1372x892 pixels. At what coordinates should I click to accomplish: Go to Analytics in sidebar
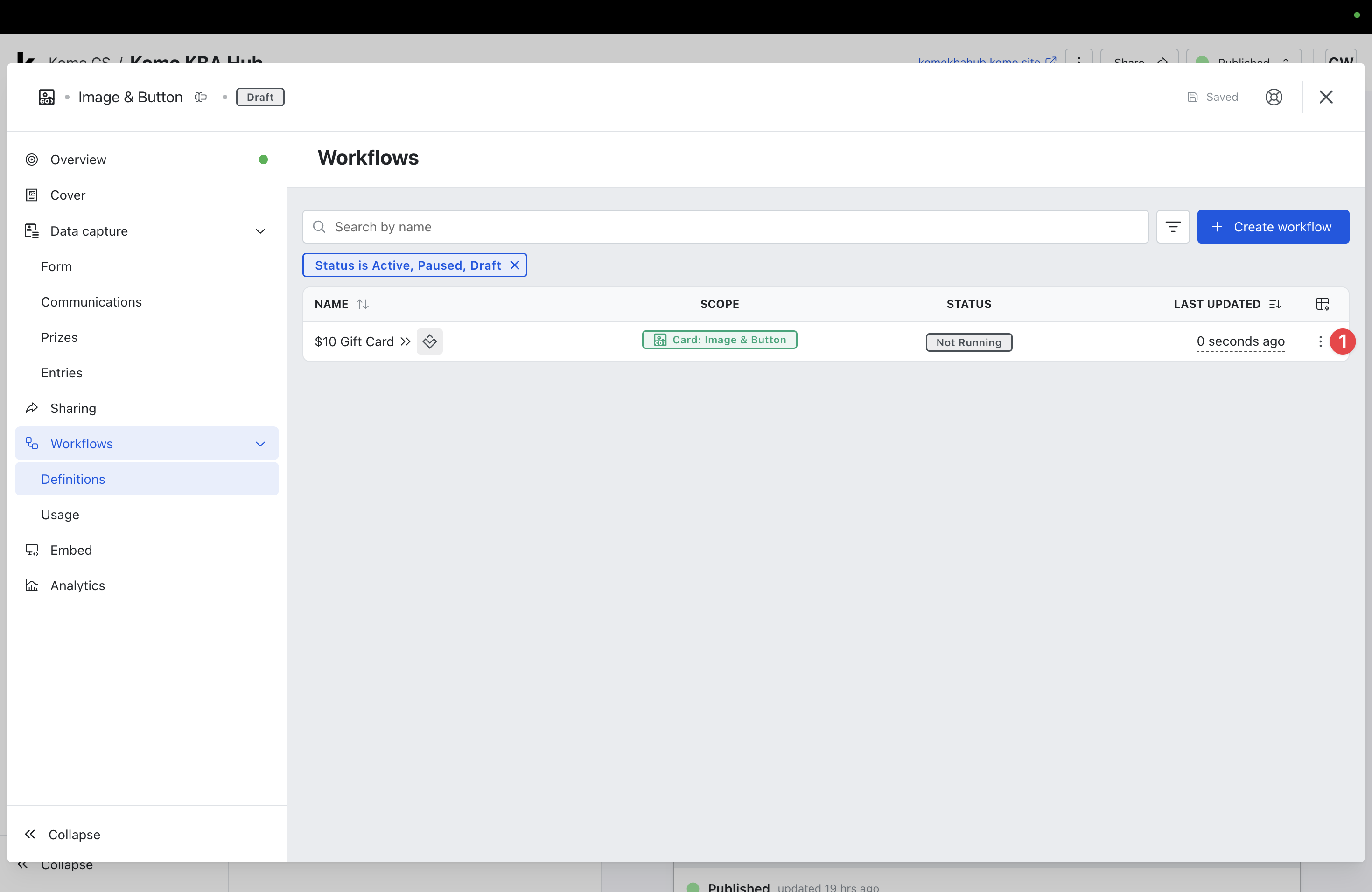[x=77, y=585]
